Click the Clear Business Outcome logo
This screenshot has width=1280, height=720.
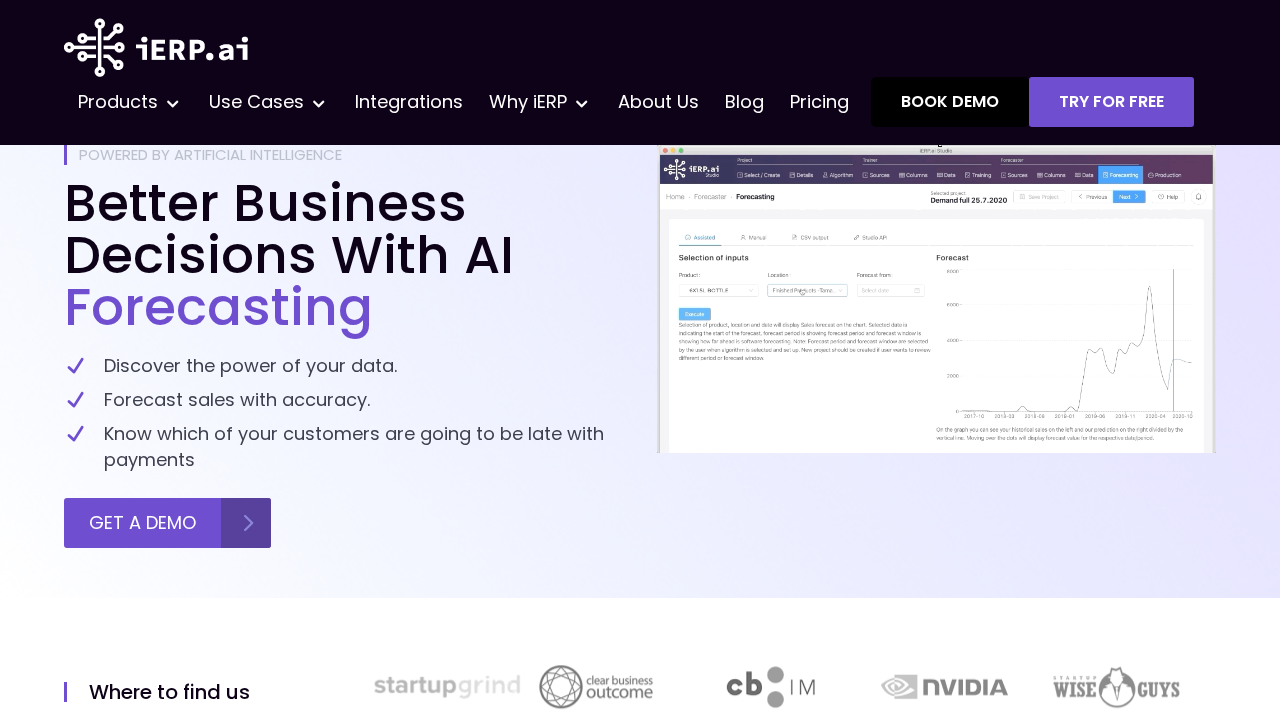[596, 684]
